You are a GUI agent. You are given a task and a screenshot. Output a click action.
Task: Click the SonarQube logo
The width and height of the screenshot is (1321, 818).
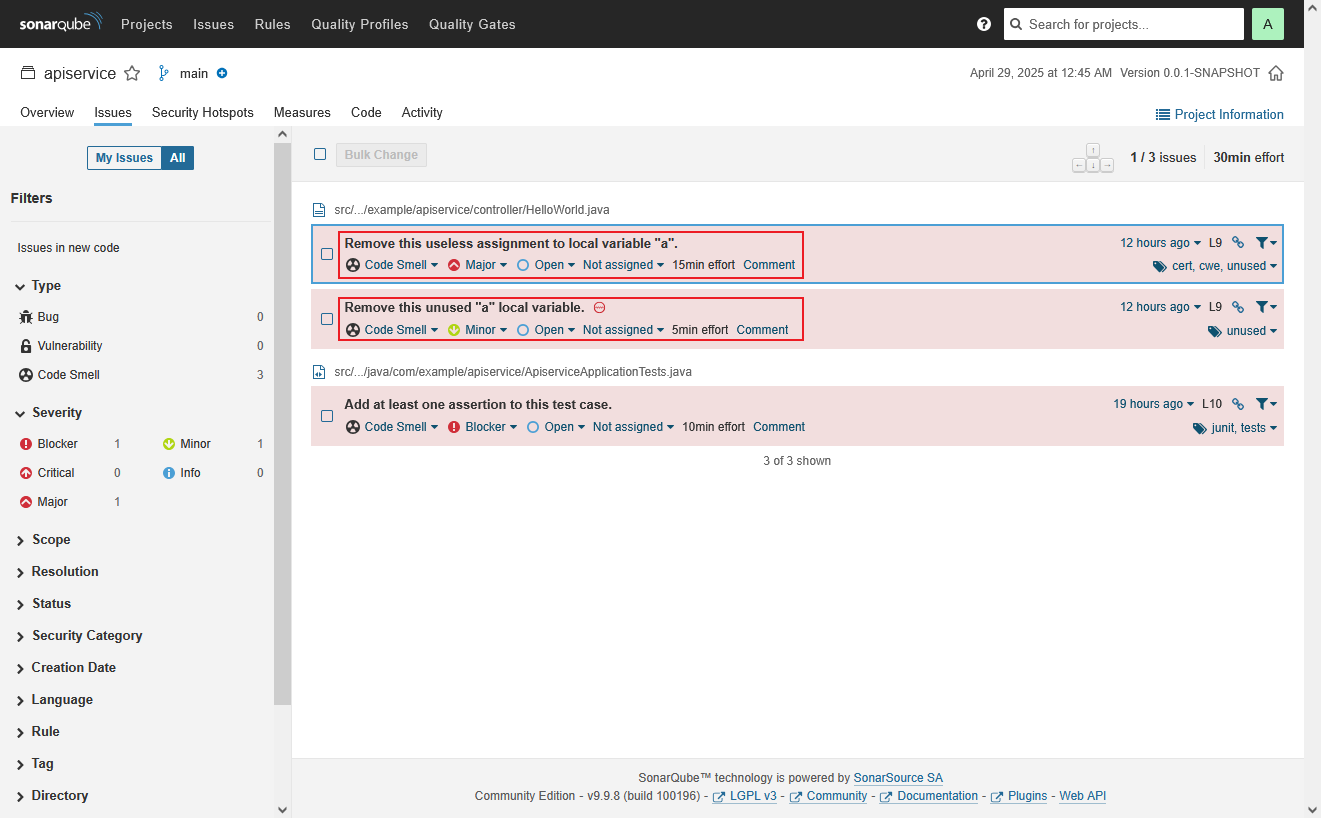click(60, 24)
